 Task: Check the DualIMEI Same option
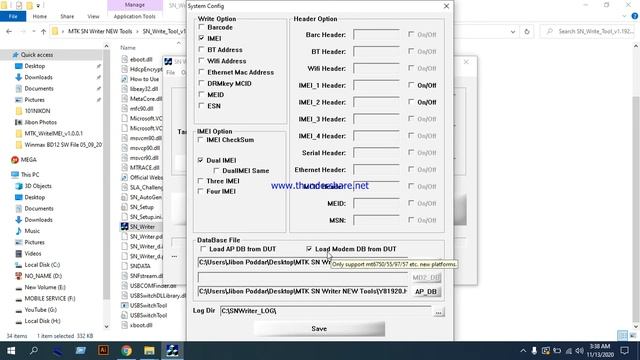click(216, 171)
